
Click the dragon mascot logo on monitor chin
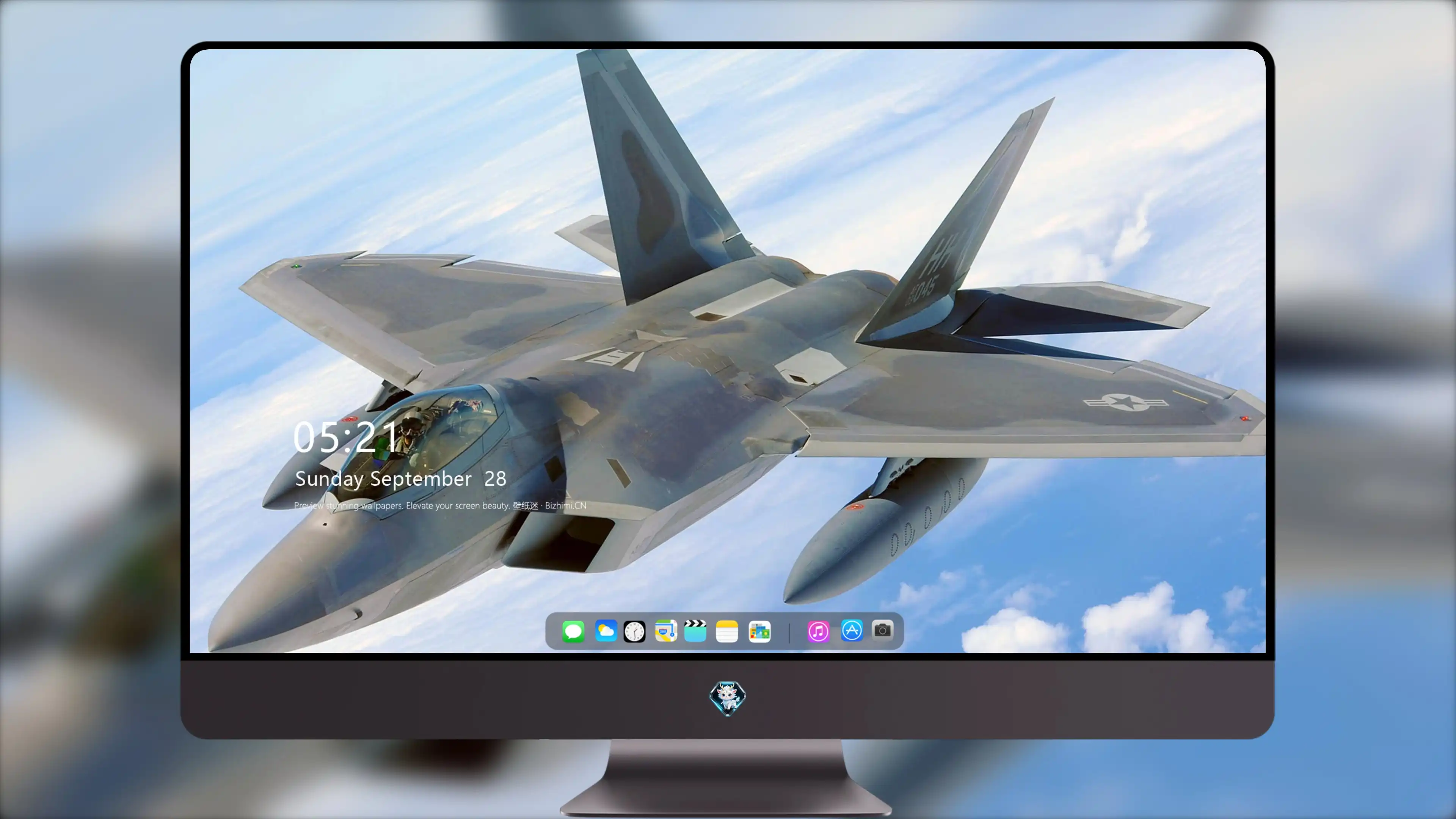click(728, 698)
